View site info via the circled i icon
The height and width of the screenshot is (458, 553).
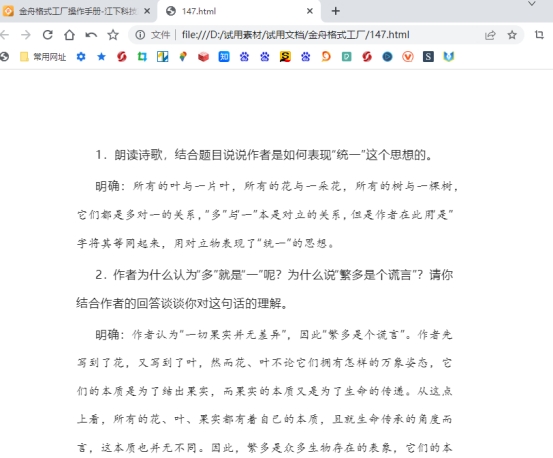[140, 35]
